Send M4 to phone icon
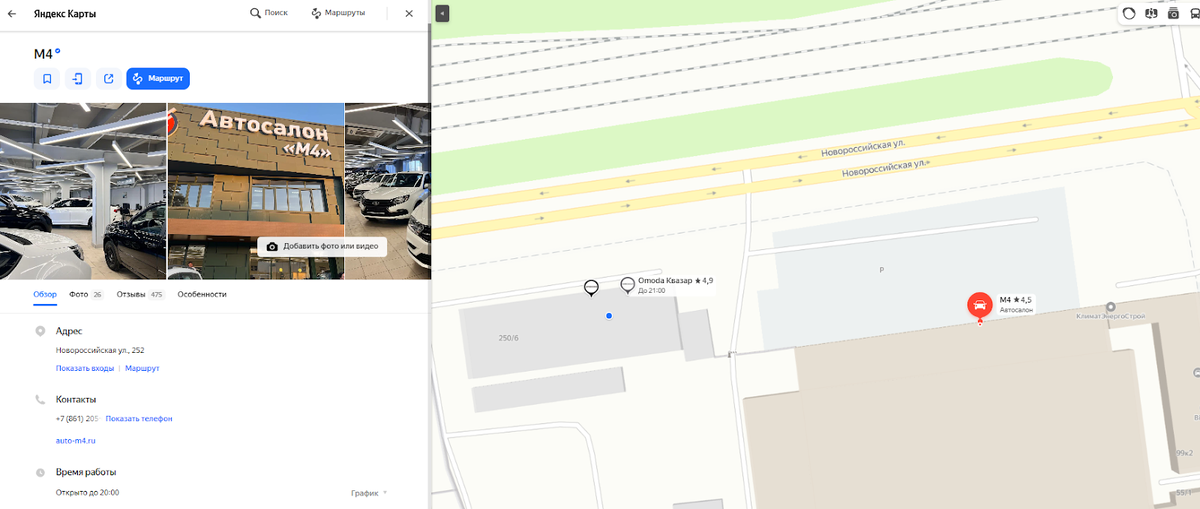The image size is (1200, 509). pos(77,78)
